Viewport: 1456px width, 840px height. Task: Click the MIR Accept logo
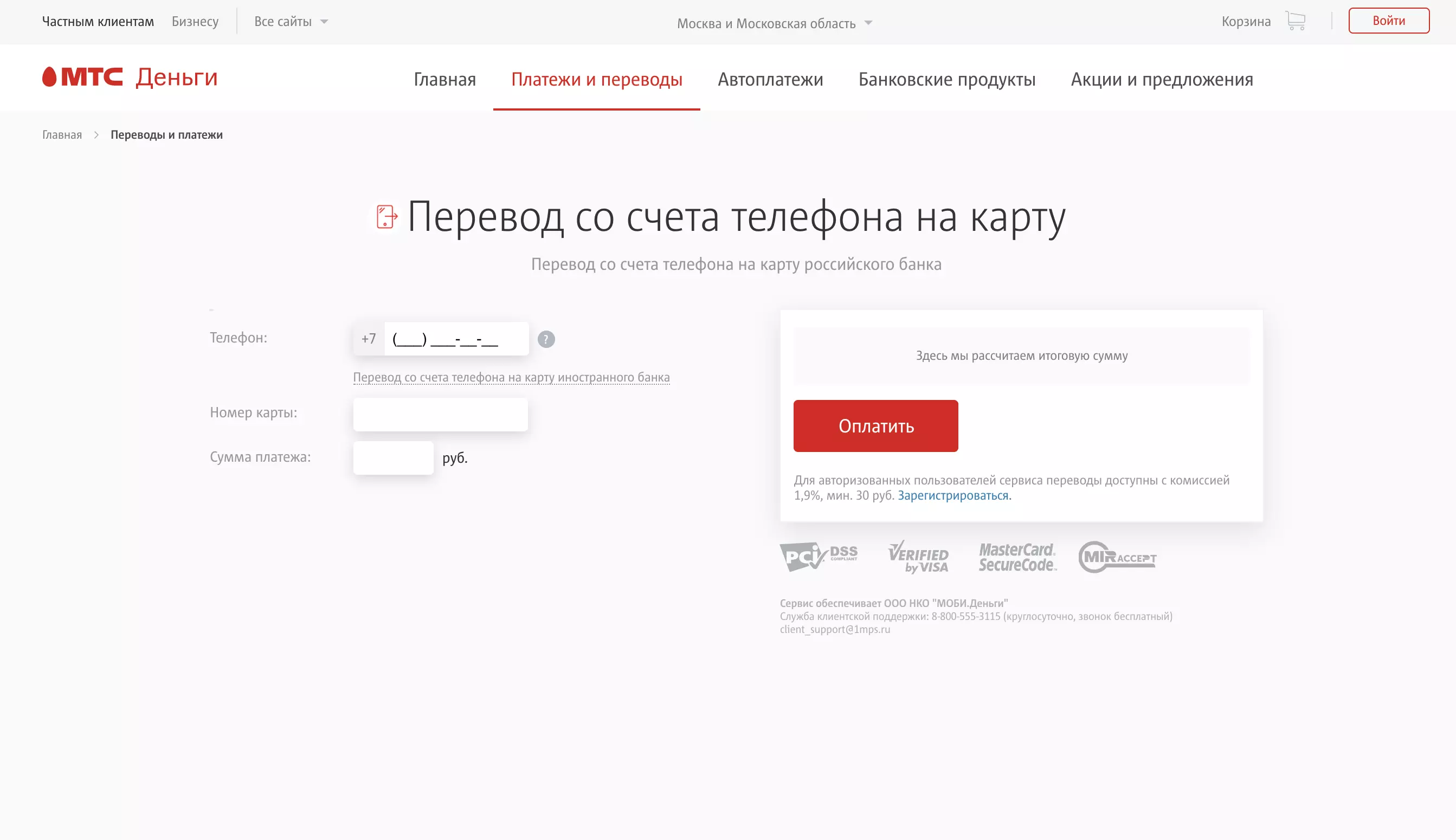(x=1117, y=557)
